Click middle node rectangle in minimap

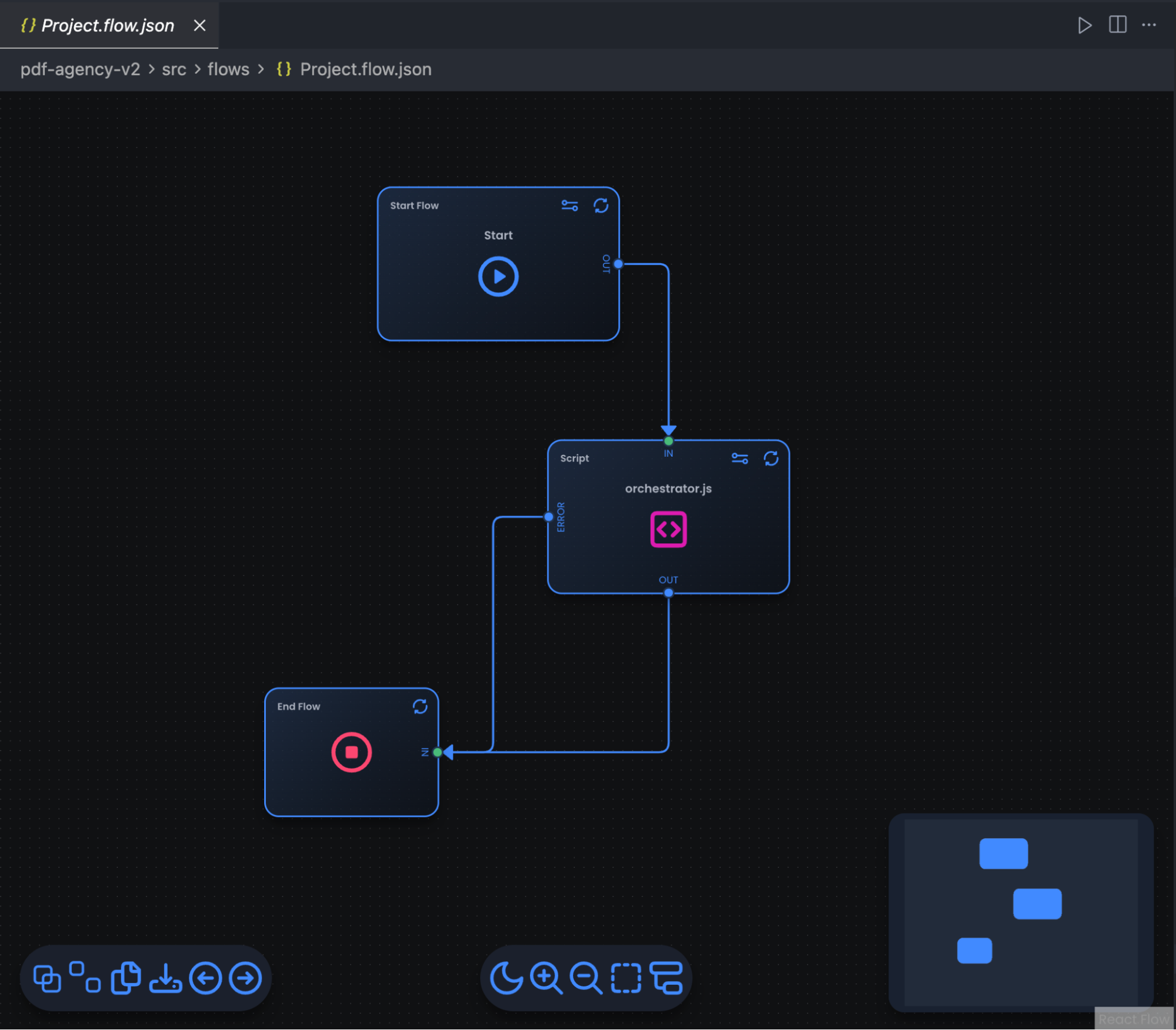(x=1037, y=904)
